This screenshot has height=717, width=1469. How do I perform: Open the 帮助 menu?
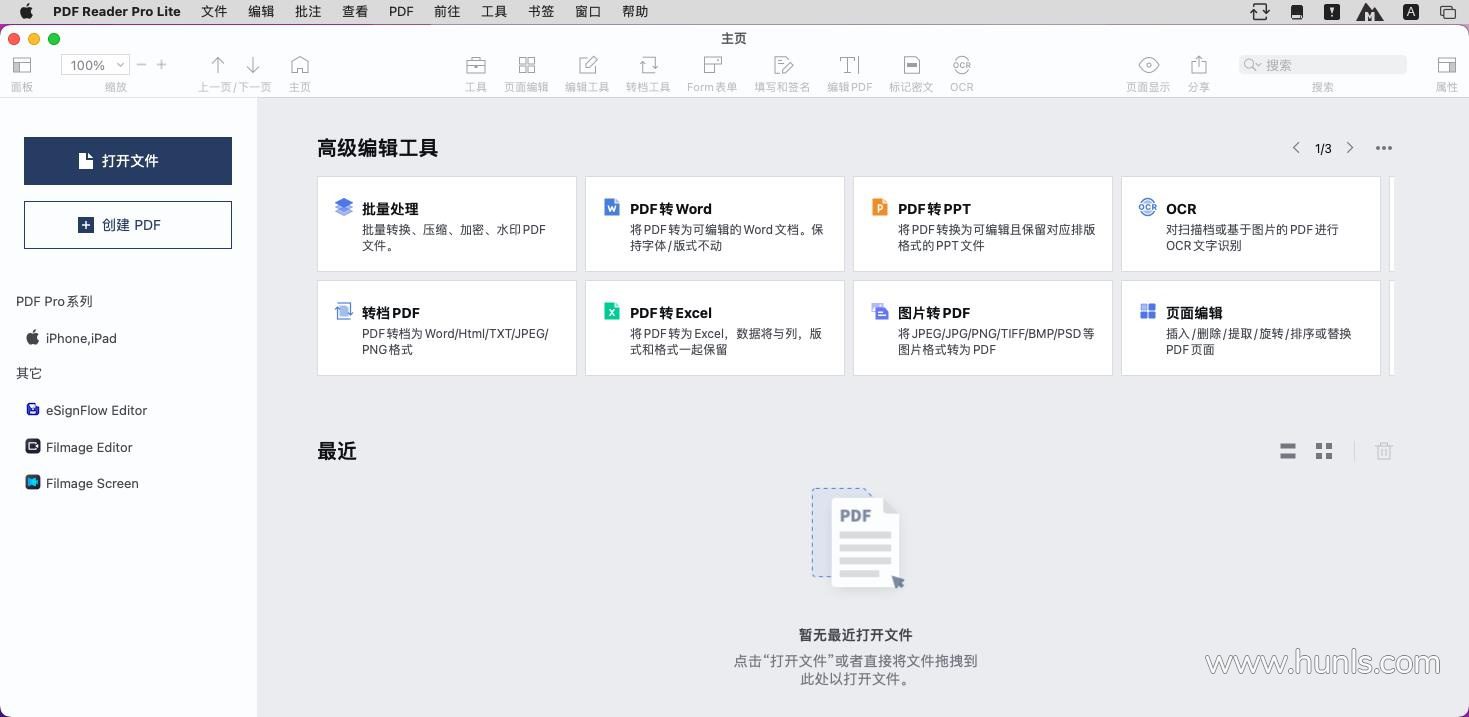[635, 12]
